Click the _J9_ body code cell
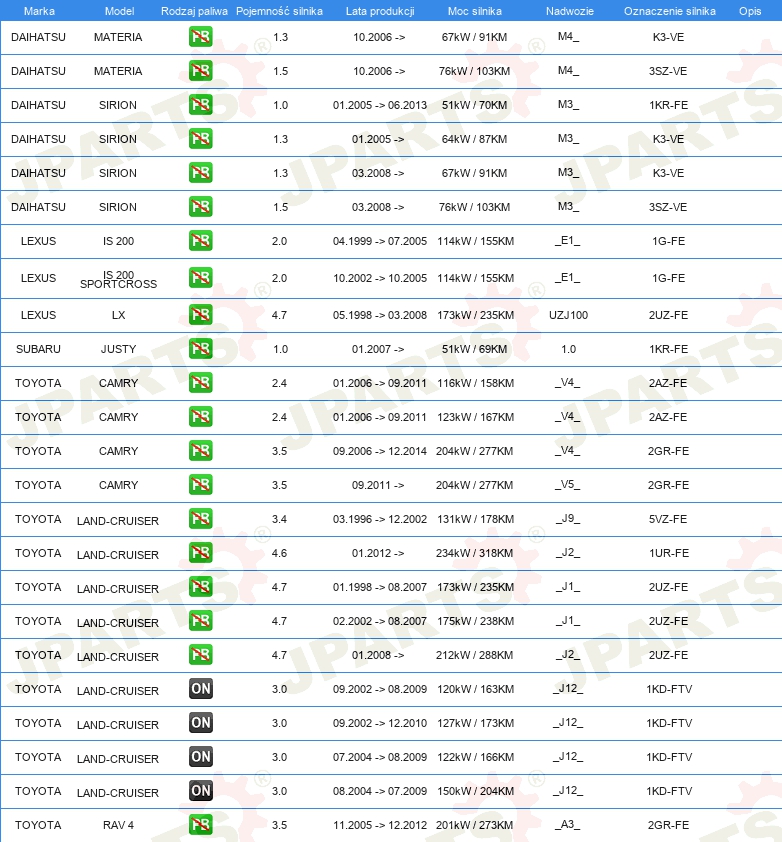 [568, 519]
